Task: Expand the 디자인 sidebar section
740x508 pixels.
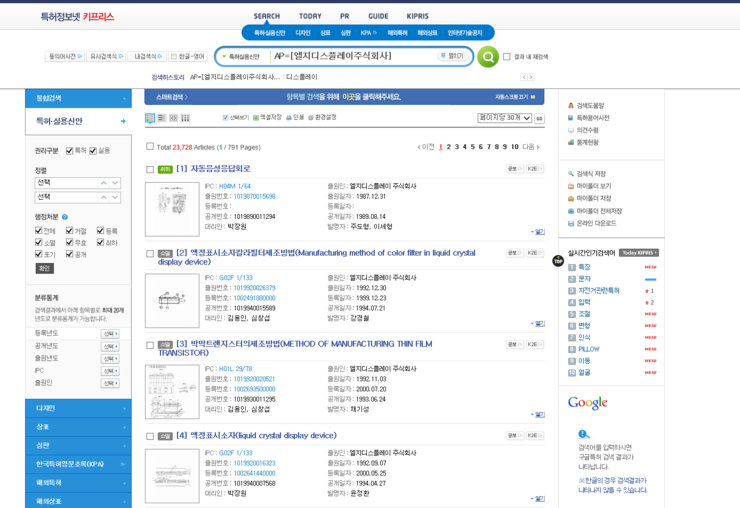Action: [78, 408]
